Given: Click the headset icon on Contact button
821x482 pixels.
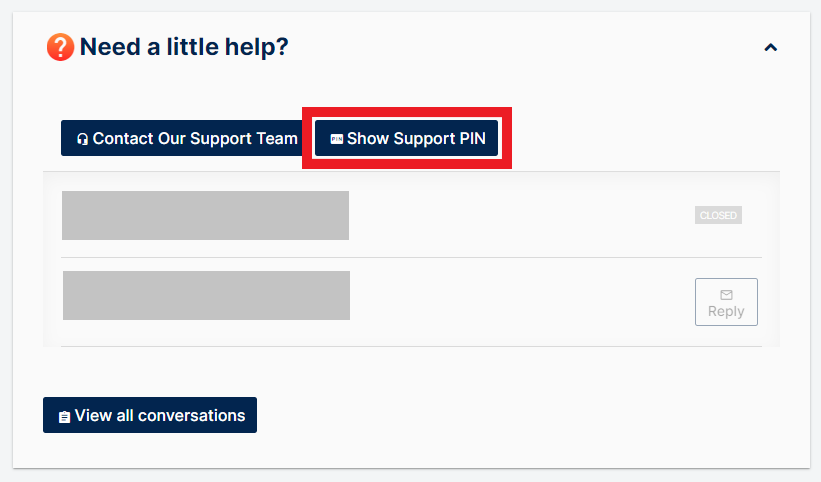Looking at the screenshot, I should (82, 139).
